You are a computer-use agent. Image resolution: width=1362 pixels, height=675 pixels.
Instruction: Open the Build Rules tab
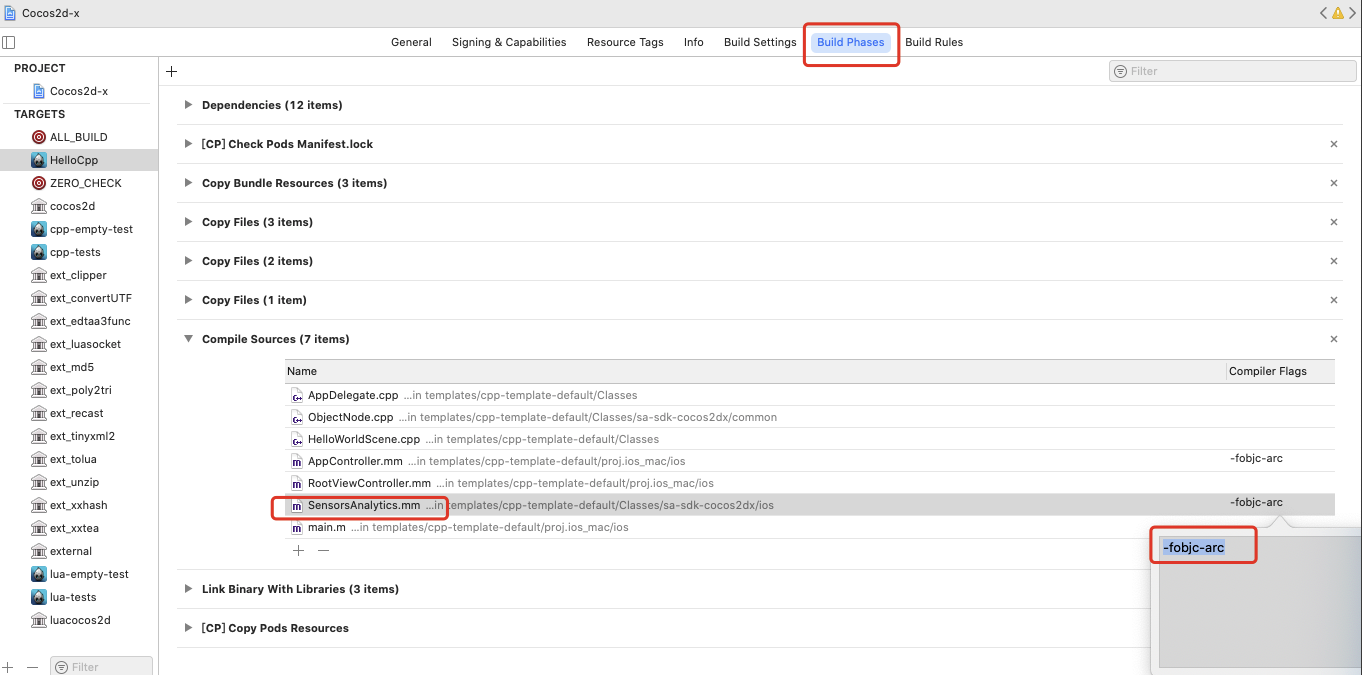934,42
